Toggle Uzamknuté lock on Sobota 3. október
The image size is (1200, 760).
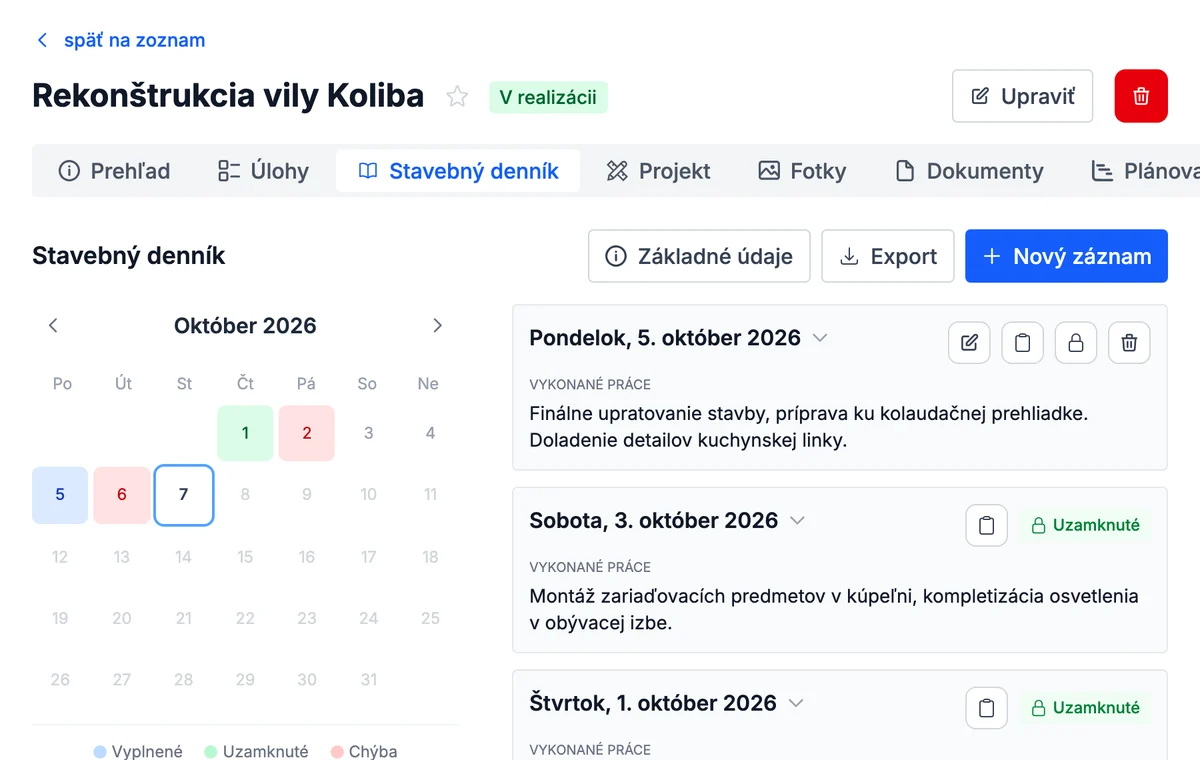click(x=1085, y=525)
